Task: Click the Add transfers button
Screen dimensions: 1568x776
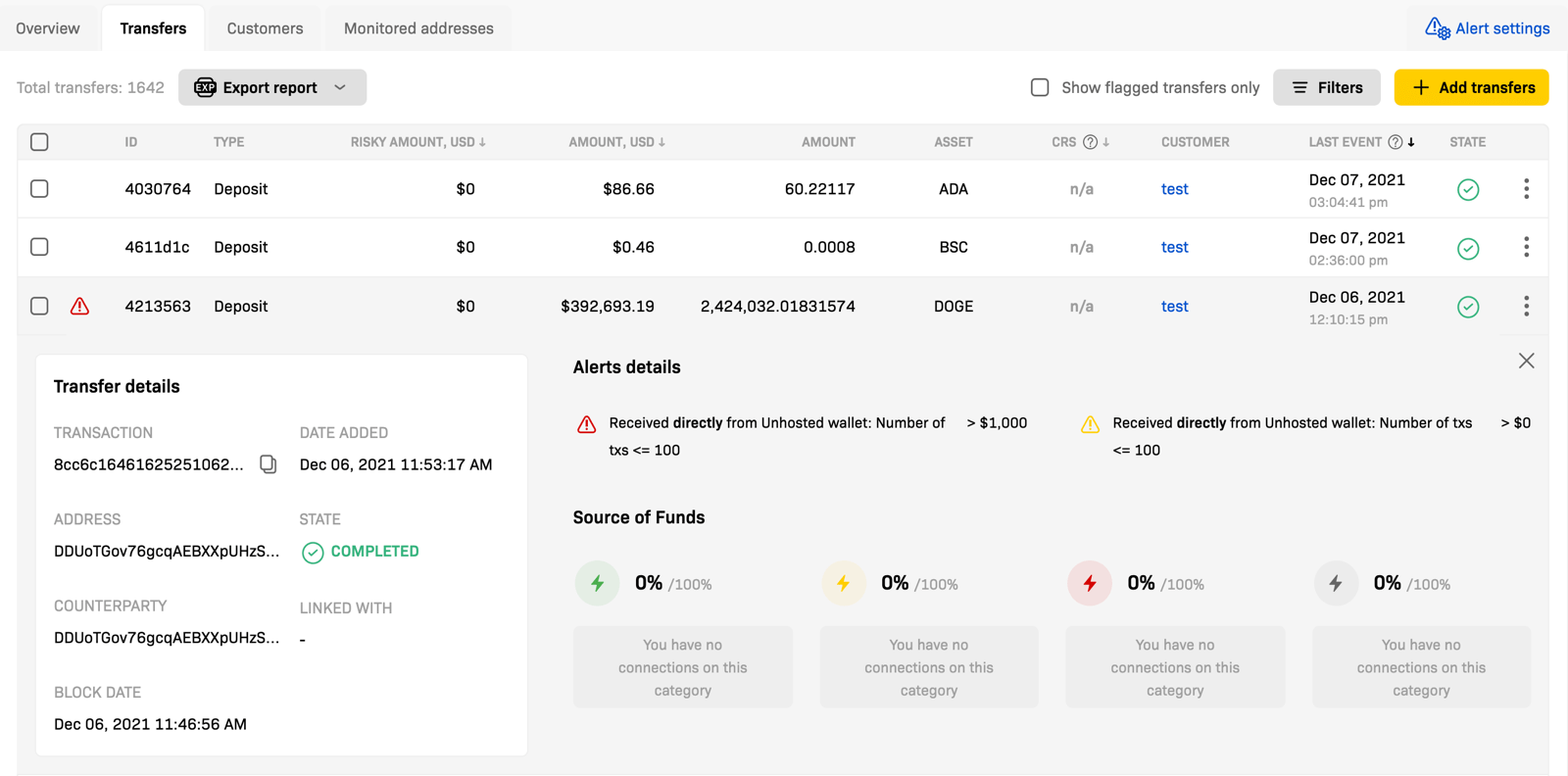Action: pyautogui.click(x=1471, y=87)
